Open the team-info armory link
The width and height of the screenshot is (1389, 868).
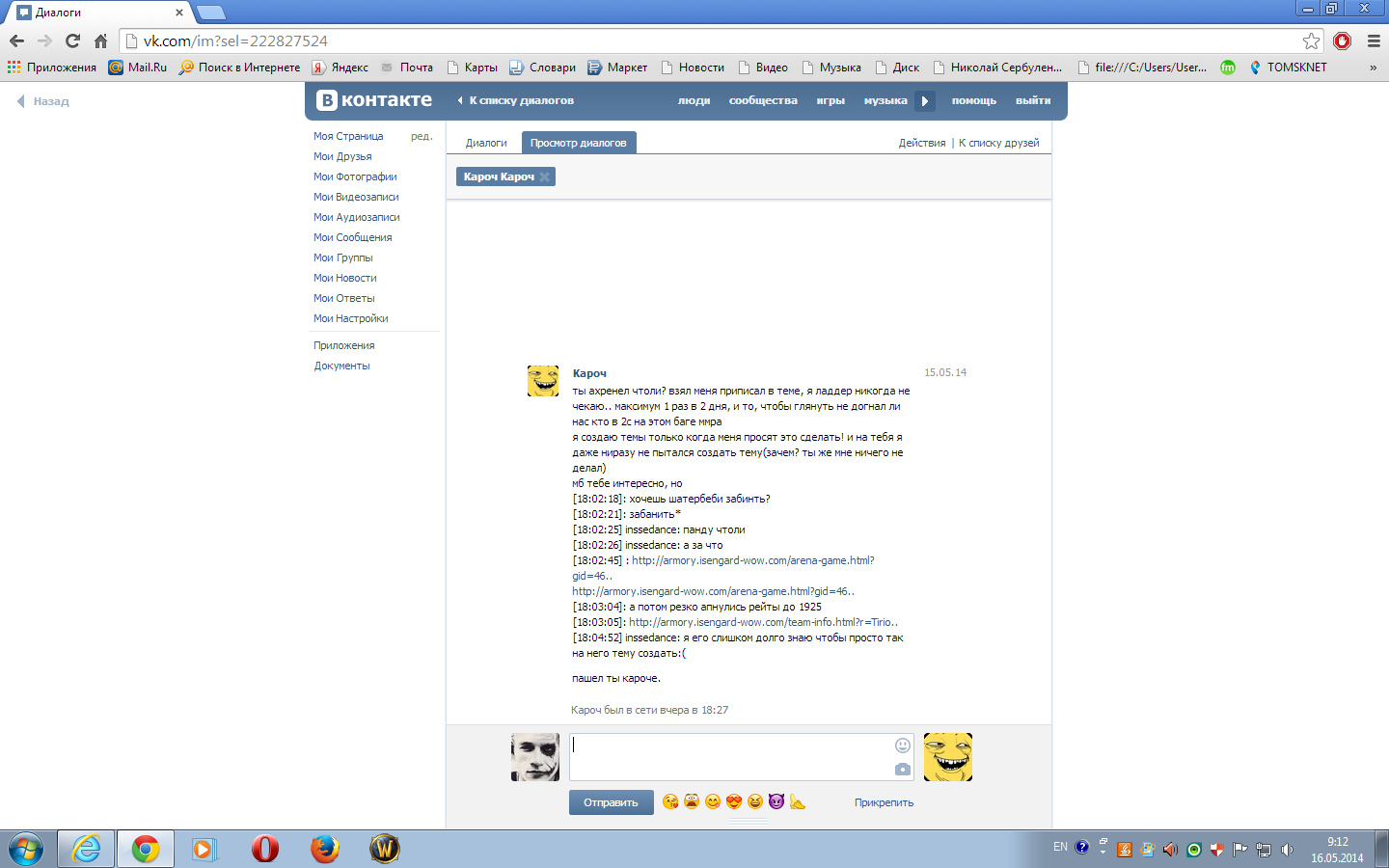[x=763, y=622]
